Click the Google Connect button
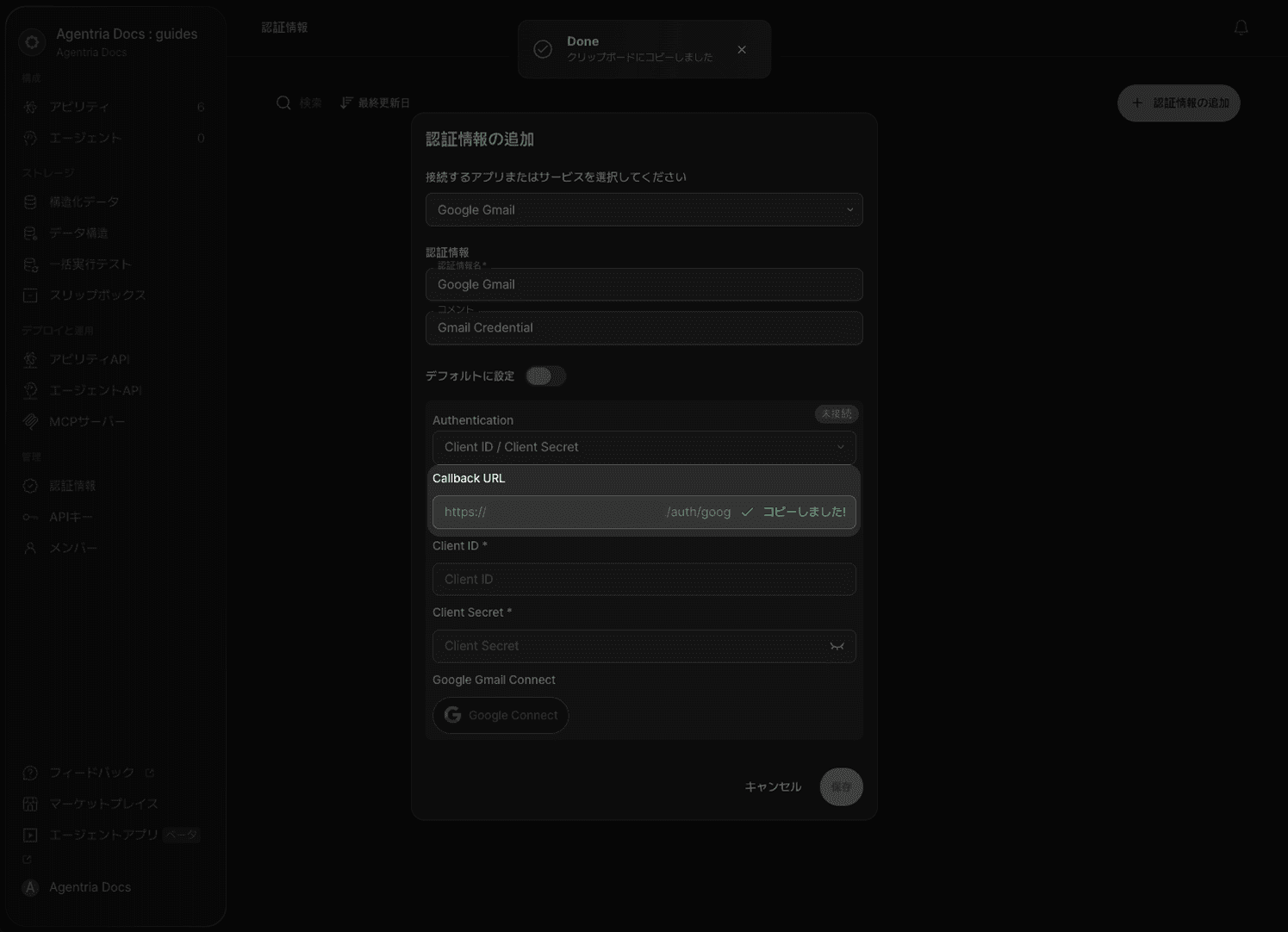The height and width of the screenshot is (932, 1288). click(x=501, y=715)
